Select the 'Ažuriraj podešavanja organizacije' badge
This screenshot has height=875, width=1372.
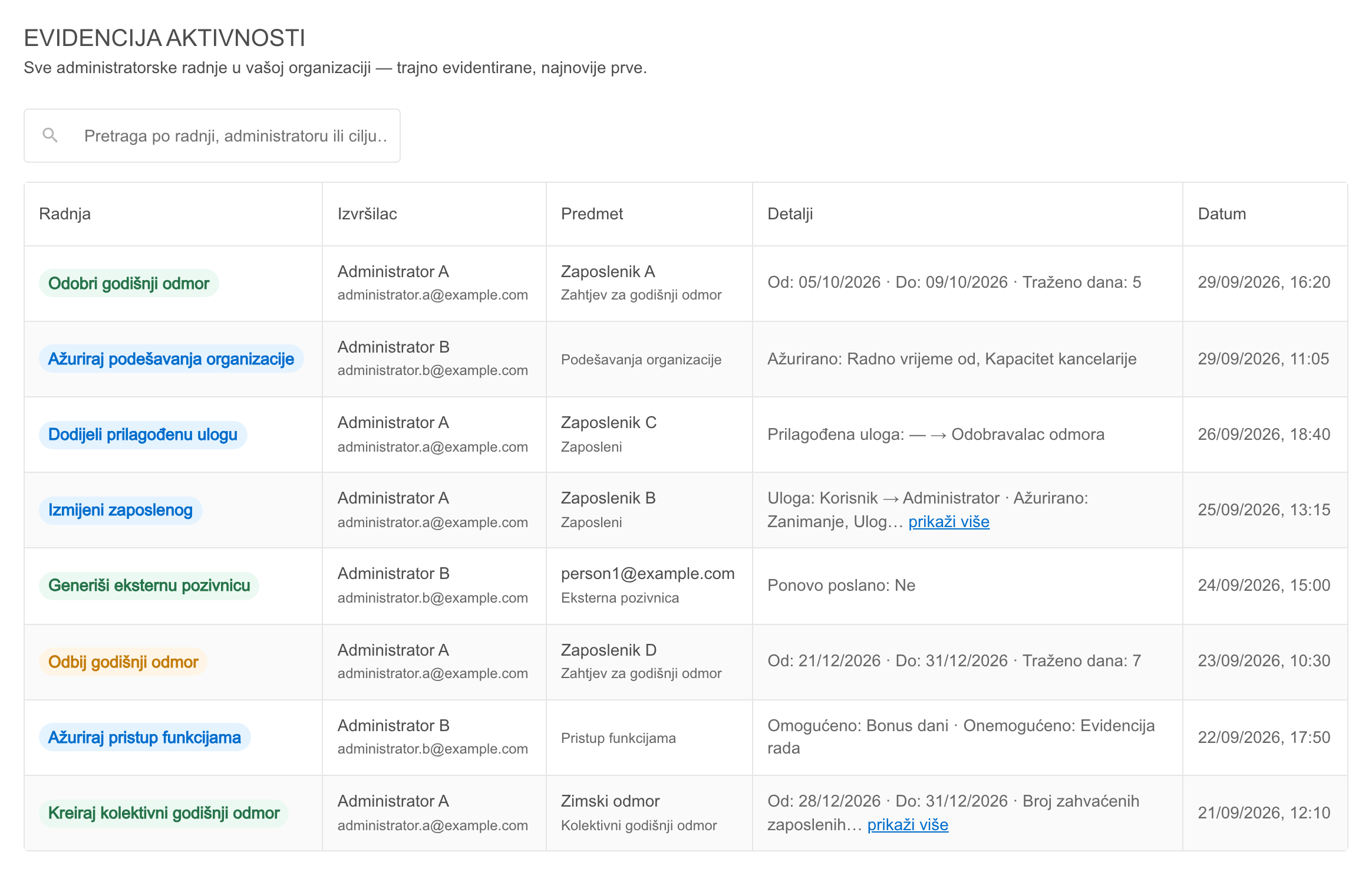point(171,359)
